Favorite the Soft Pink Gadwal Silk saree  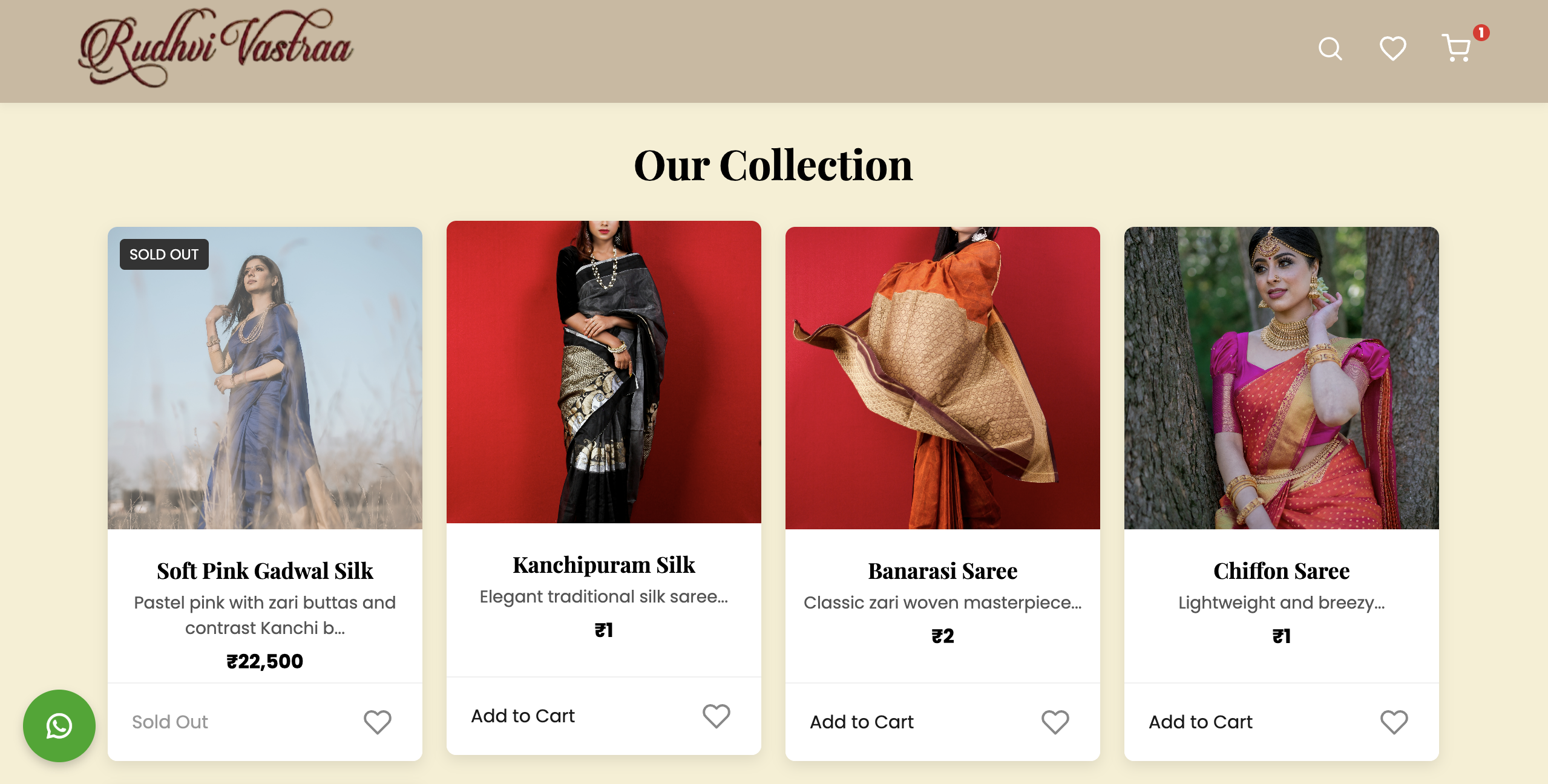point(377,722)
